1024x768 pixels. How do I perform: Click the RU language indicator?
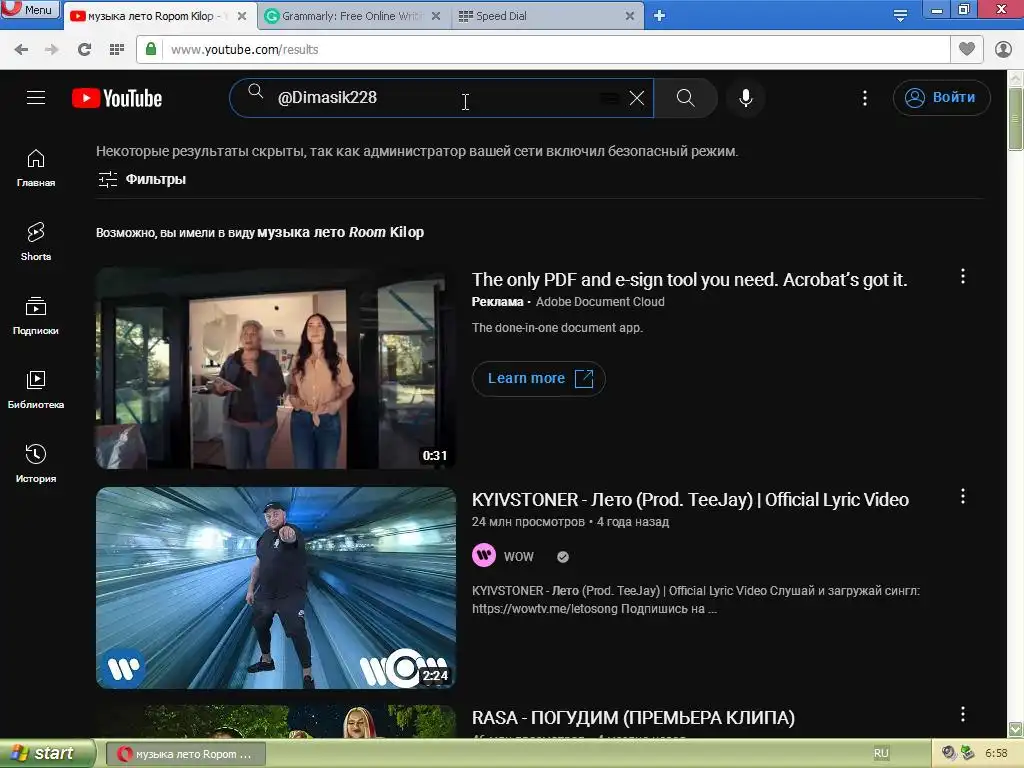tap(881, 754)
